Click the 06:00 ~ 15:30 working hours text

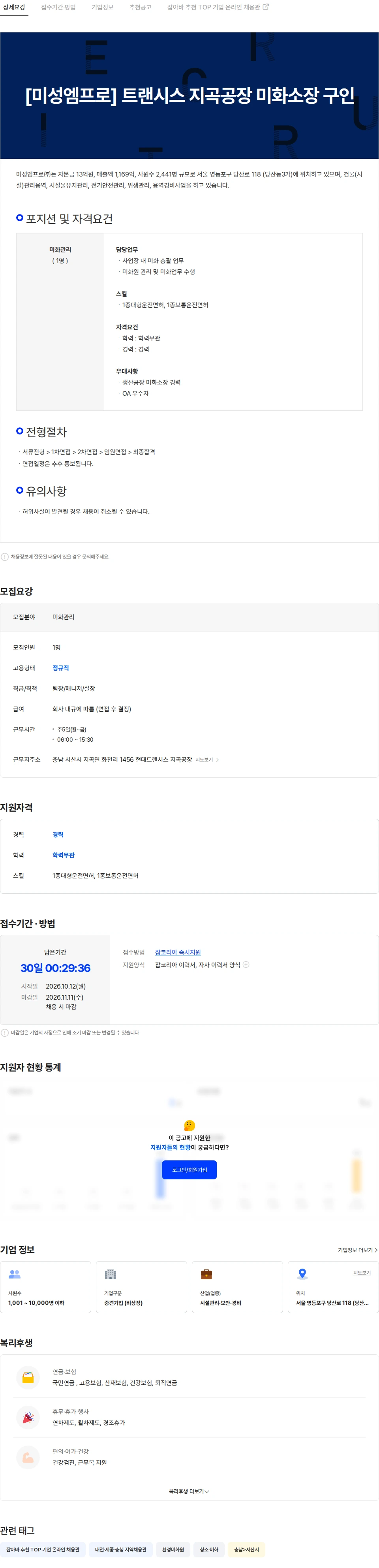[x=75, y=739]
